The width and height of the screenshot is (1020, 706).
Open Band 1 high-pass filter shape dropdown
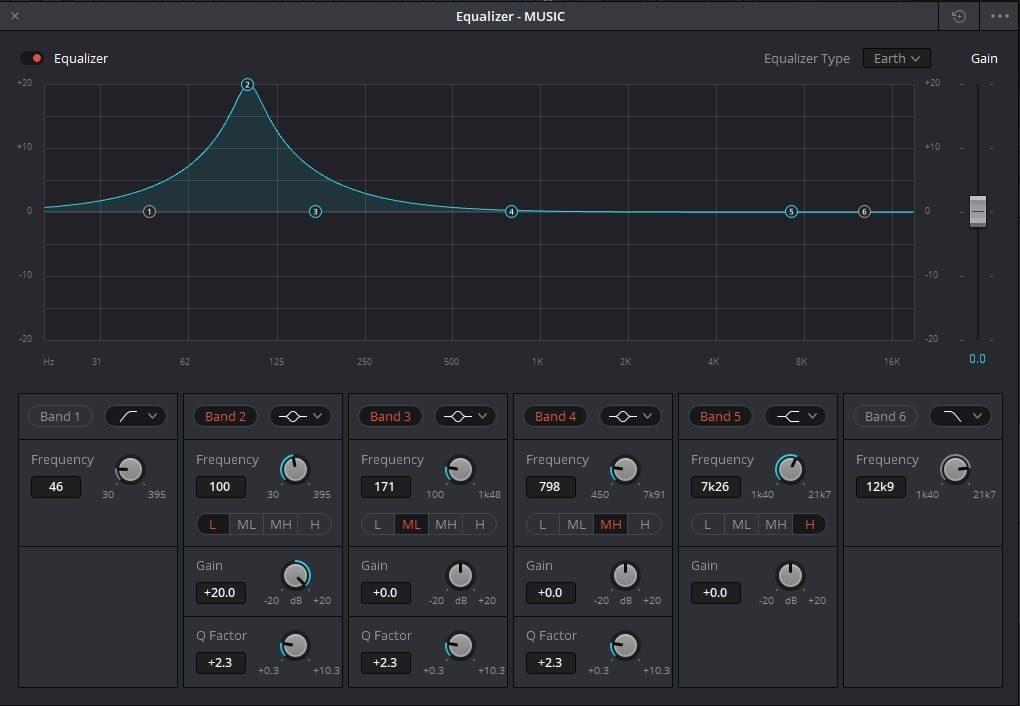(135, 416)
